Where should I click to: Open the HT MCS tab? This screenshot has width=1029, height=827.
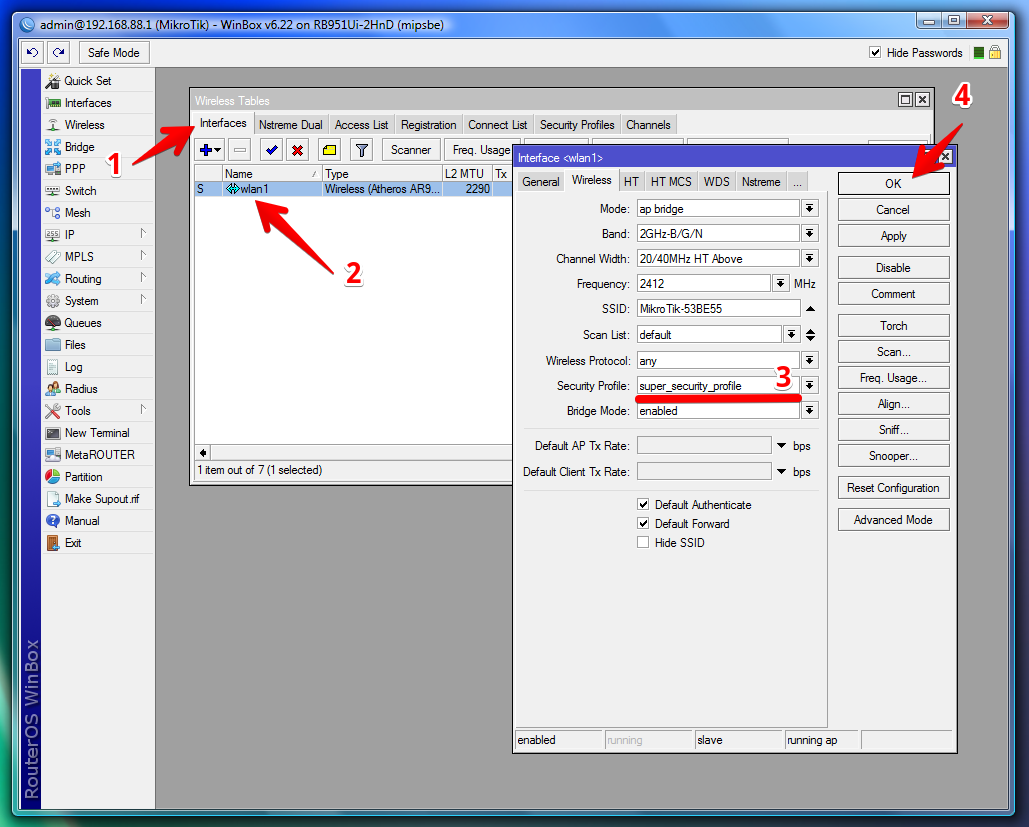click(671, 182)
